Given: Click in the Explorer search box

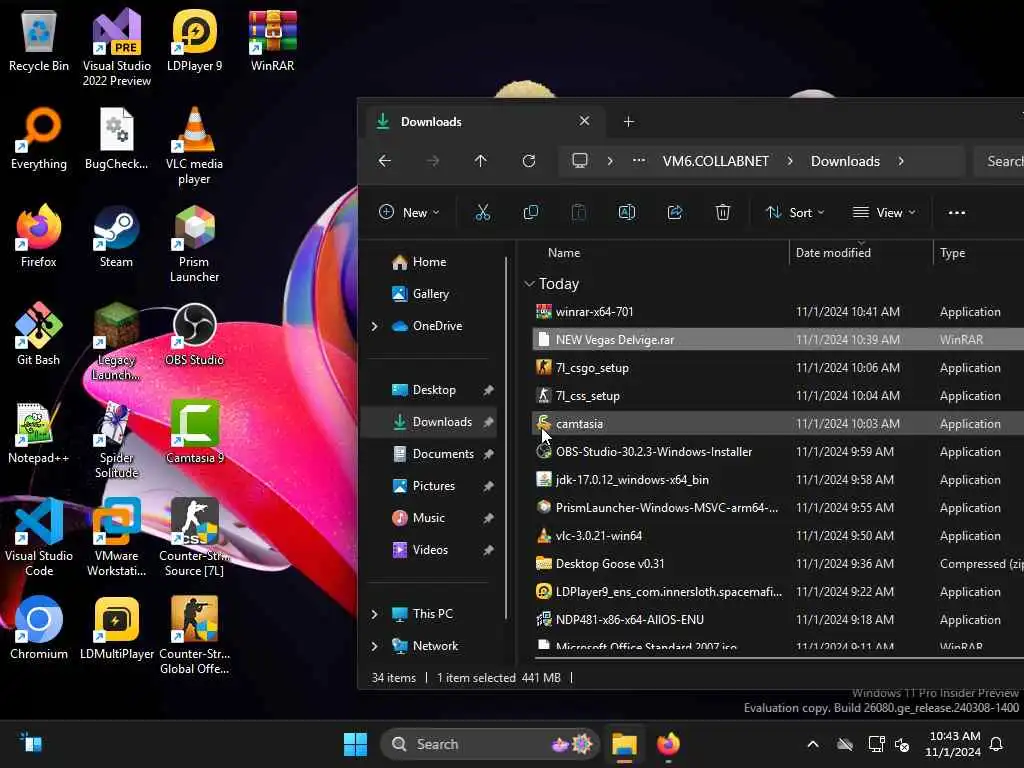Looking at the screenshot, I should click(x=999, y=161).
